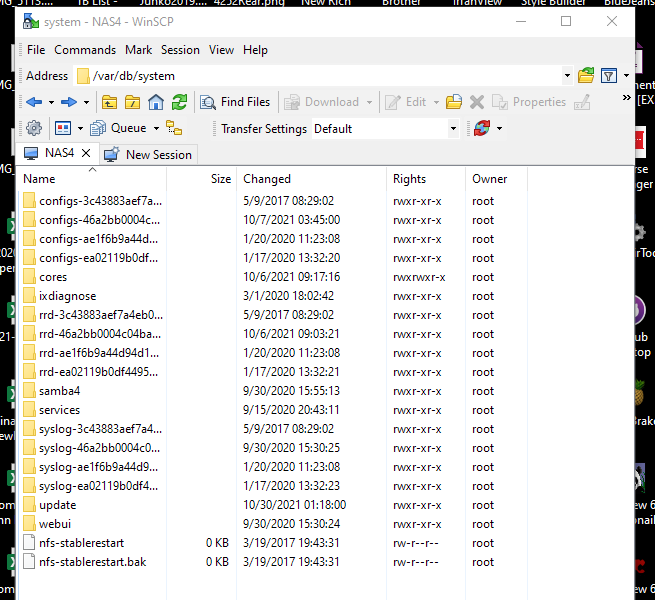Sort files by Changed column header

tap(267, 179)
